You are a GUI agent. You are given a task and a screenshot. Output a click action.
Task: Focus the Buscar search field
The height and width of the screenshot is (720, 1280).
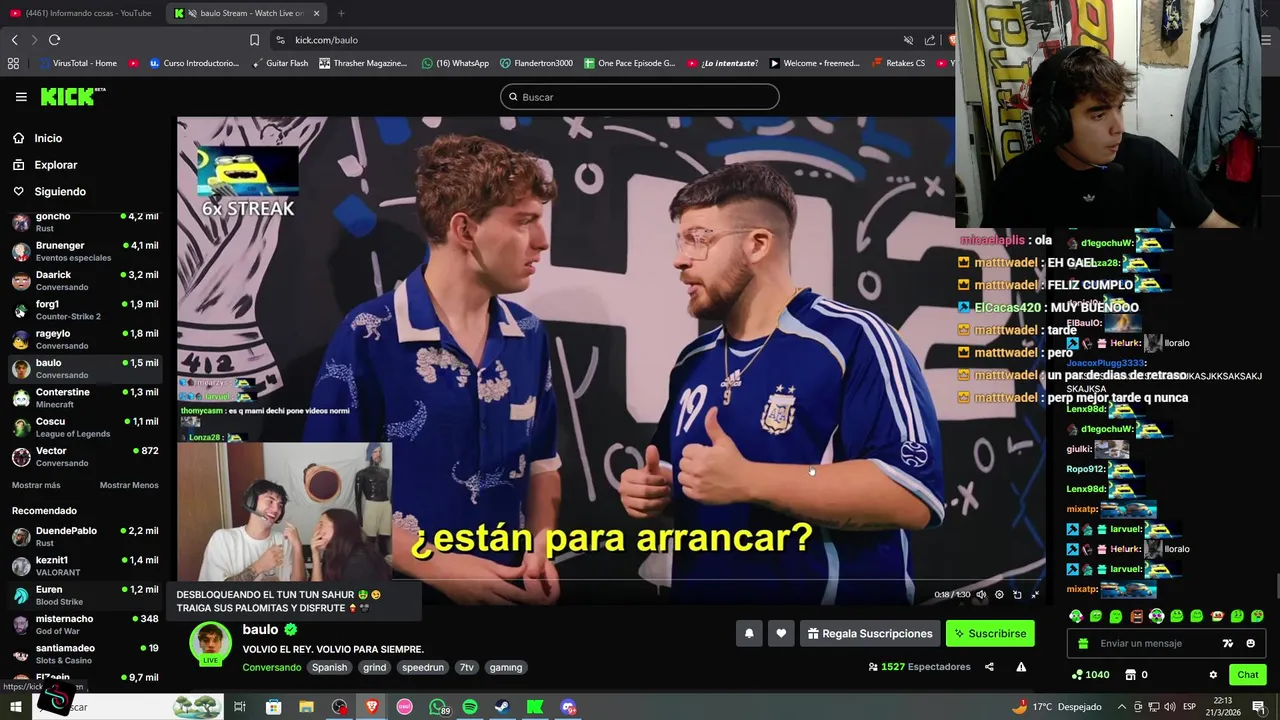640,97
